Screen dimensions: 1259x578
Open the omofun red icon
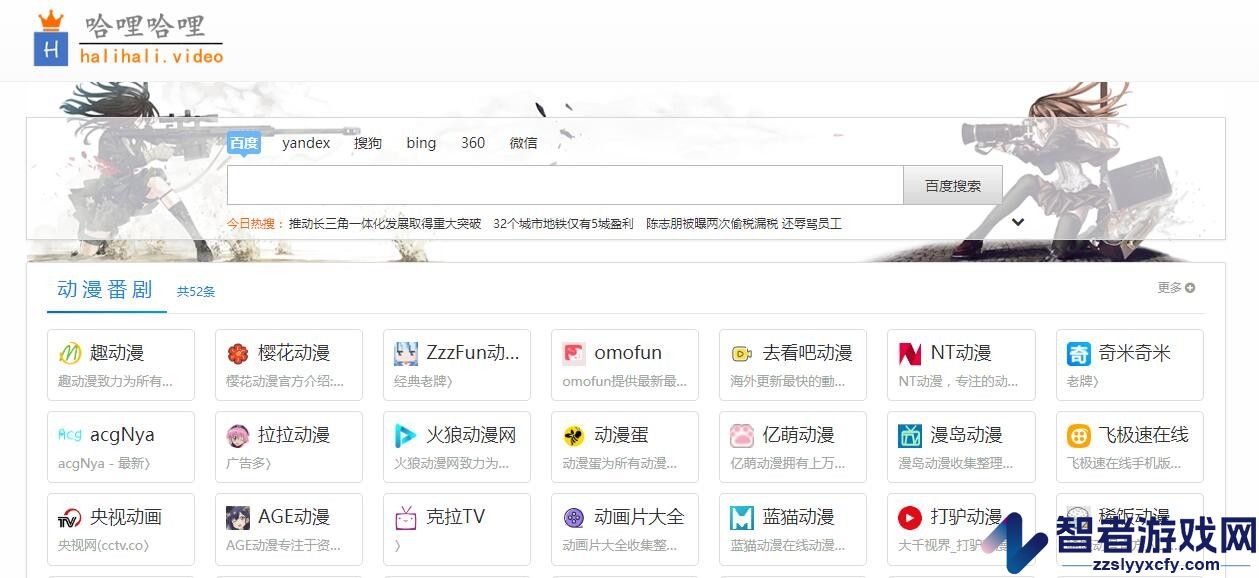click(x=574, y=353)
